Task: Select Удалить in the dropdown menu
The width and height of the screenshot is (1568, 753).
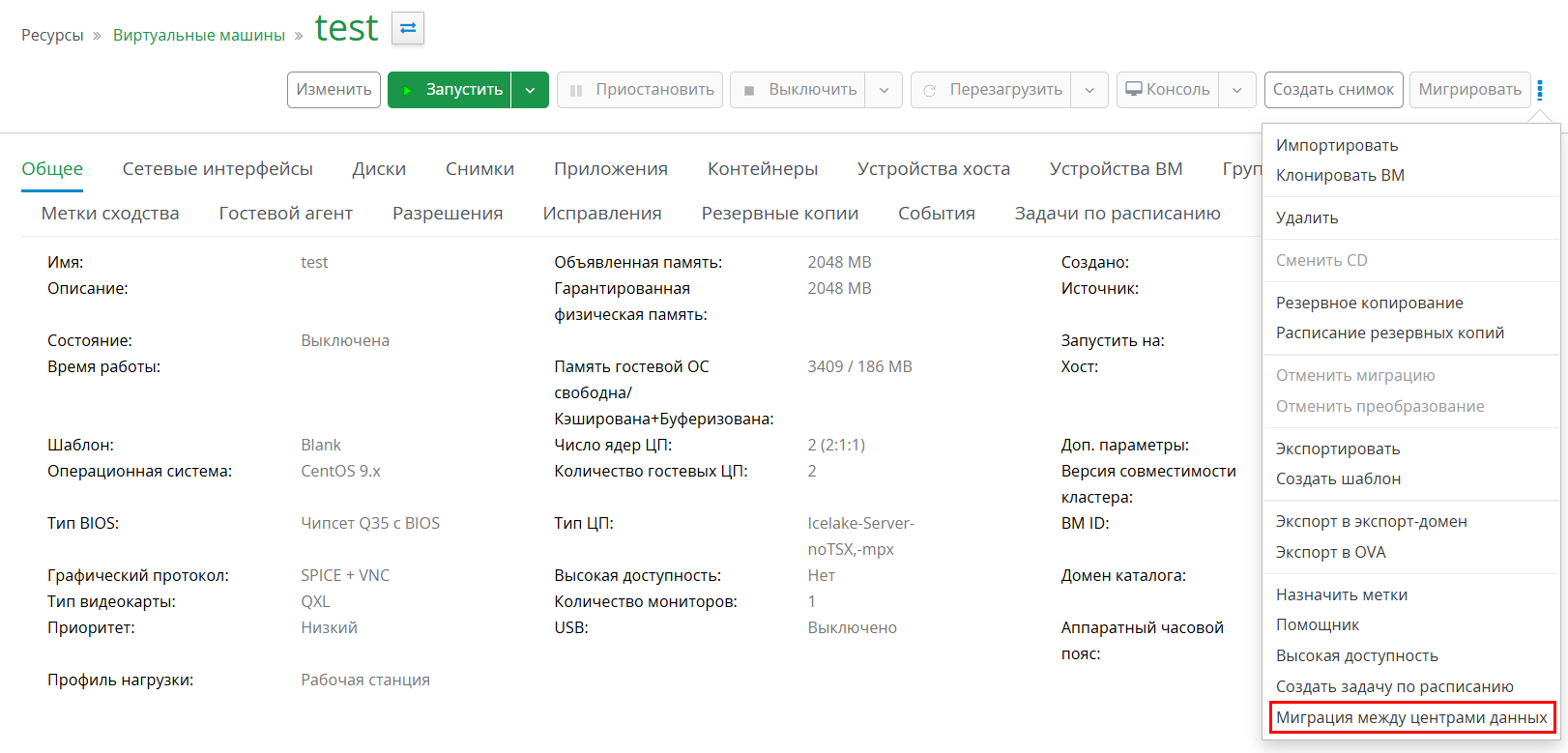Action: [x=1307, y=217]
